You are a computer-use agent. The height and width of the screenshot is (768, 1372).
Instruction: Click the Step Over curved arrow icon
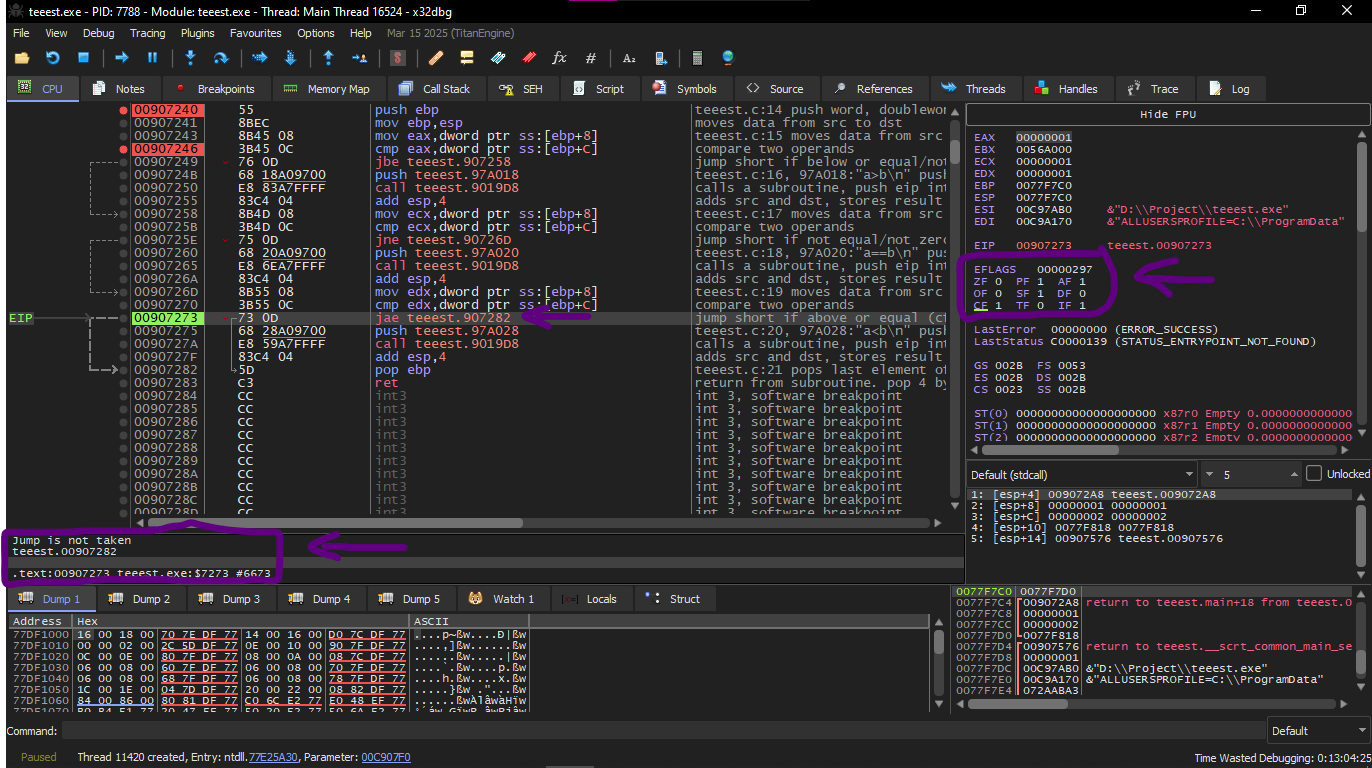click(x=222, y=58)
